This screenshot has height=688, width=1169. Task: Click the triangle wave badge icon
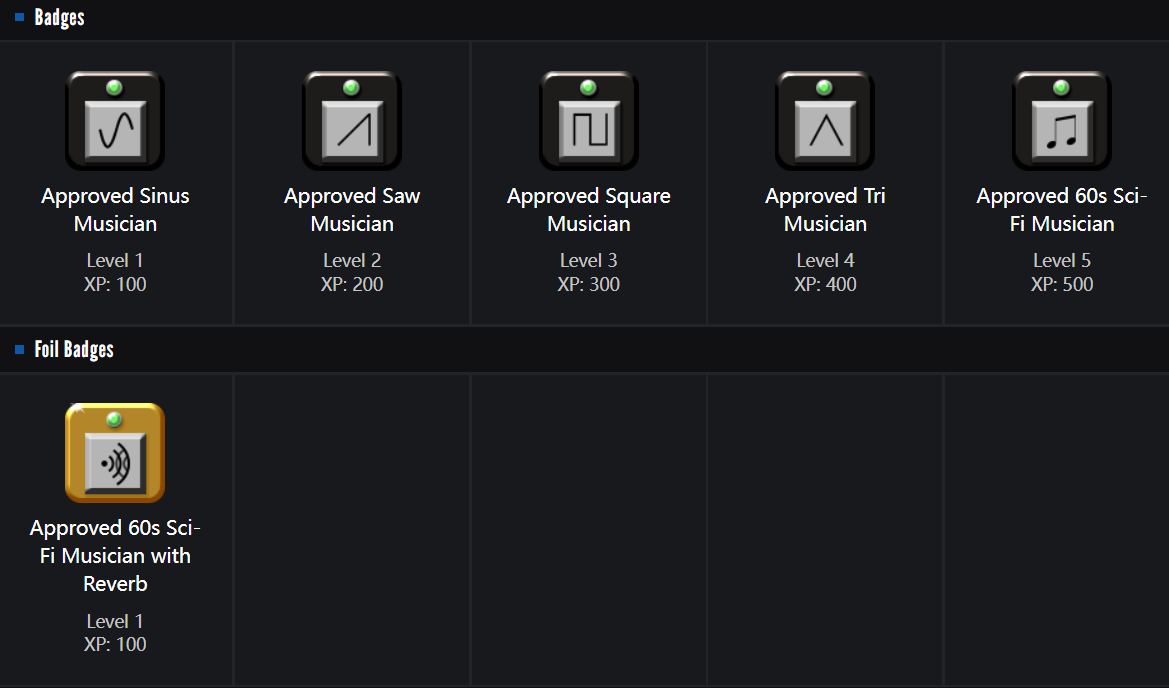825,120
